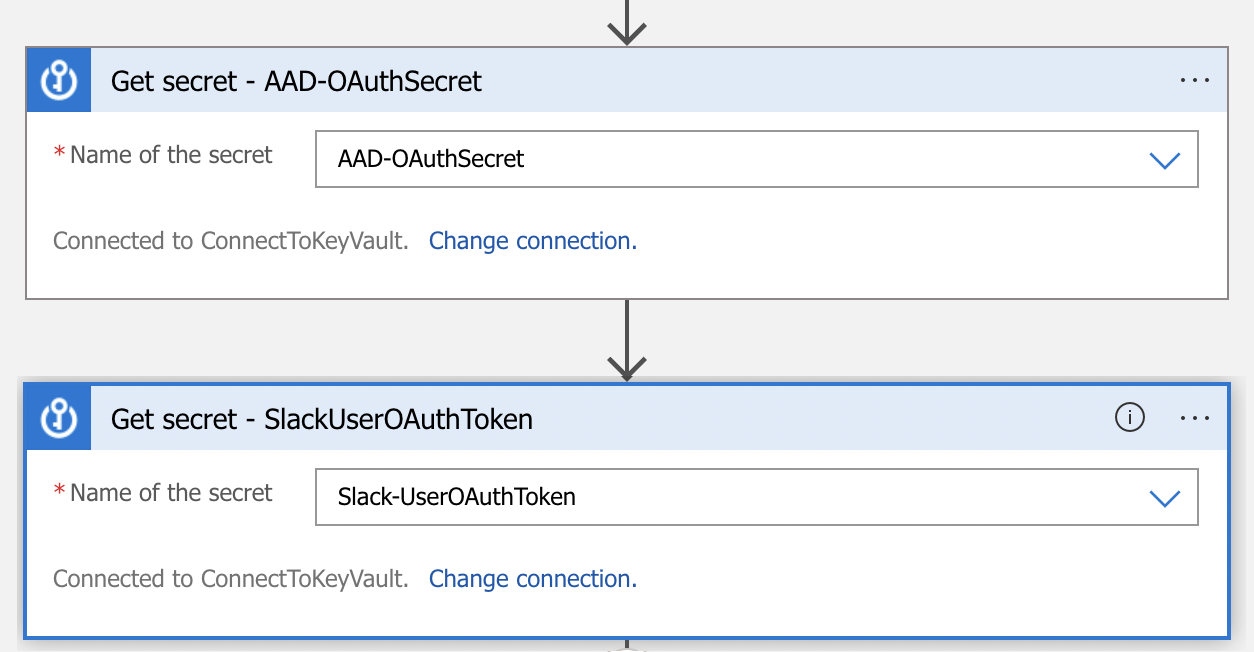Click the Name of the secret label in AAD card
Image resolution: width=1254 pixels, height=652 pixels.
(x=171, y=155)
